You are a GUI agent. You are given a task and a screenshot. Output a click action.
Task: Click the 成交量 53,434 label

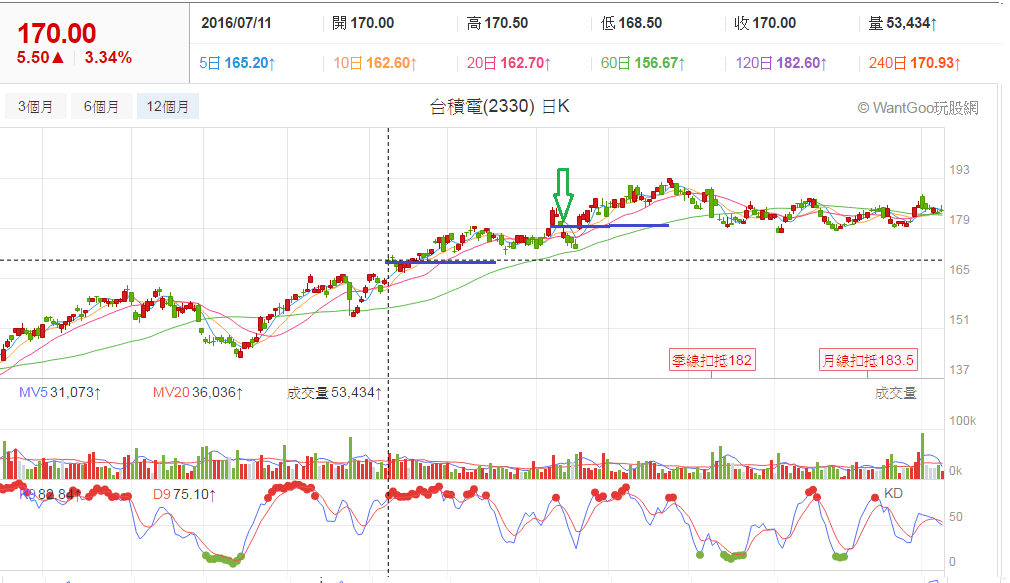(334, 392)
